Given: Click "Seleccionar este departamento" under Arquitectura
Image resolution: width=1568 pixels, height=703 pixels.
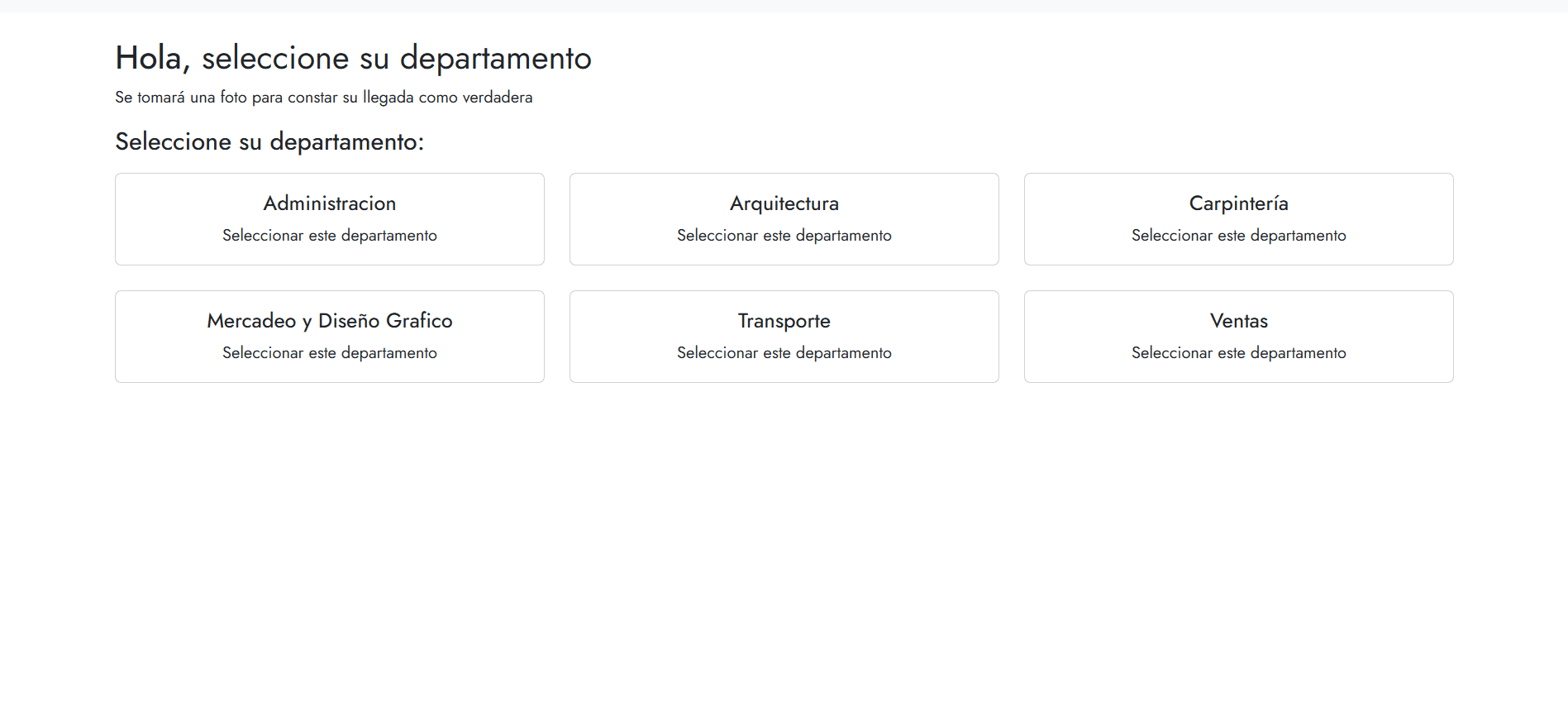Looking at the screenshot, I should (784, 236).
